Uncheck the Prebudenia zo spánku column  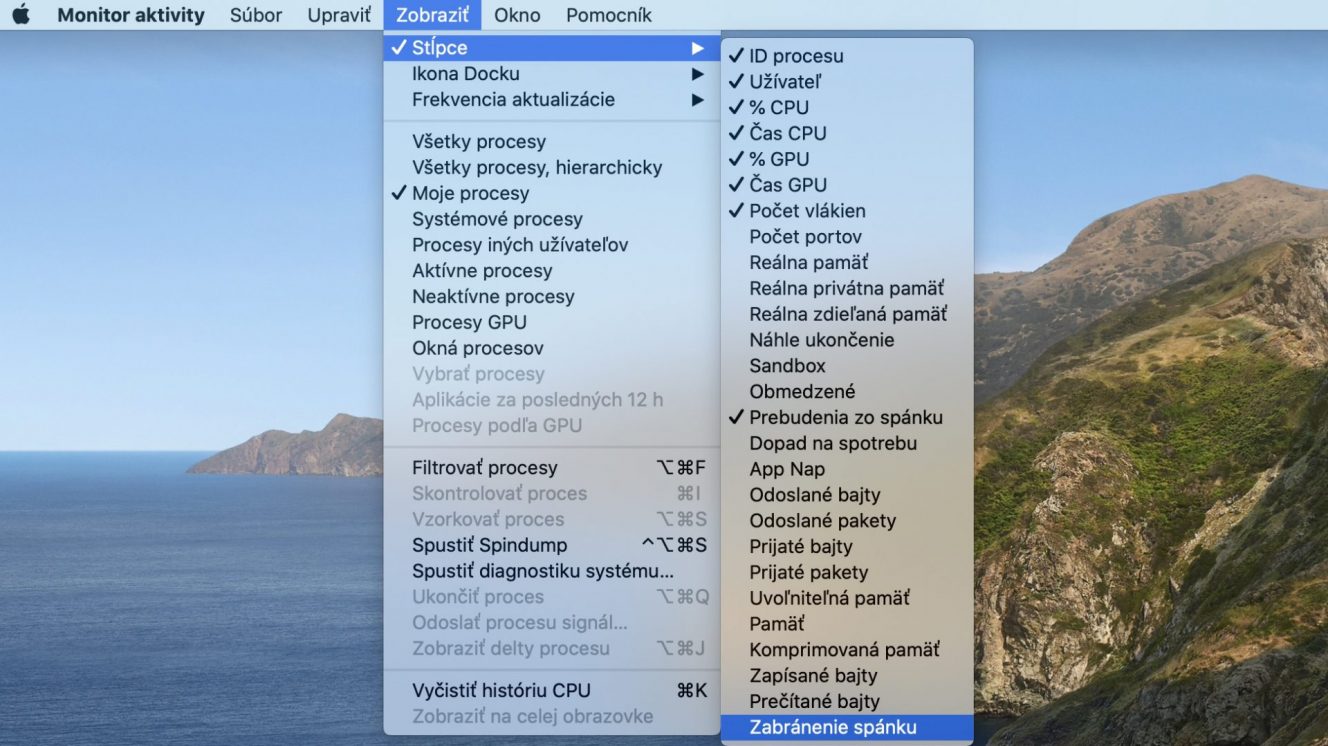(x=847, y=418)
